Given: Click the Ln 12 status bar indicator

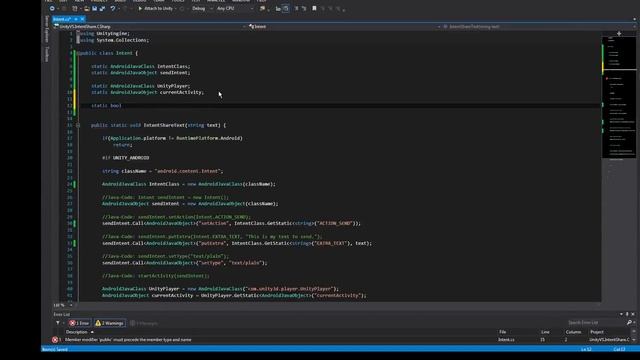Looking at the screenshot, I should (586, 349).
